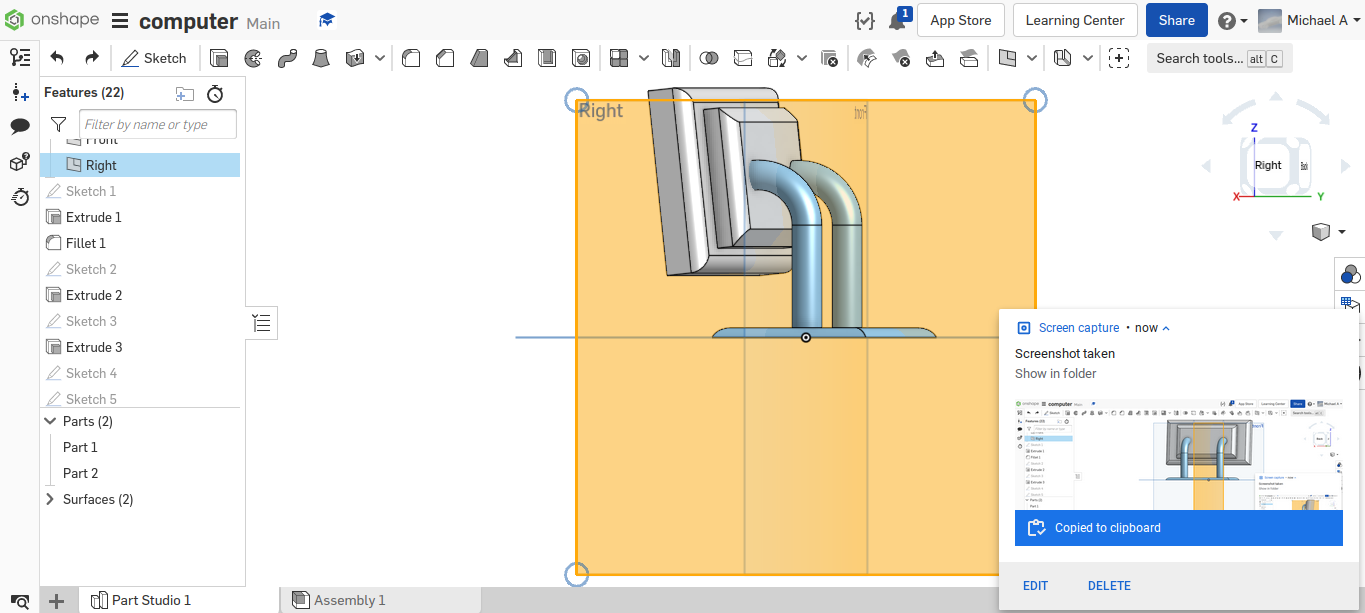
Task: Open the Thicken tool dropdown arrow
Action: pyautogui.click(x=380, y=58)
